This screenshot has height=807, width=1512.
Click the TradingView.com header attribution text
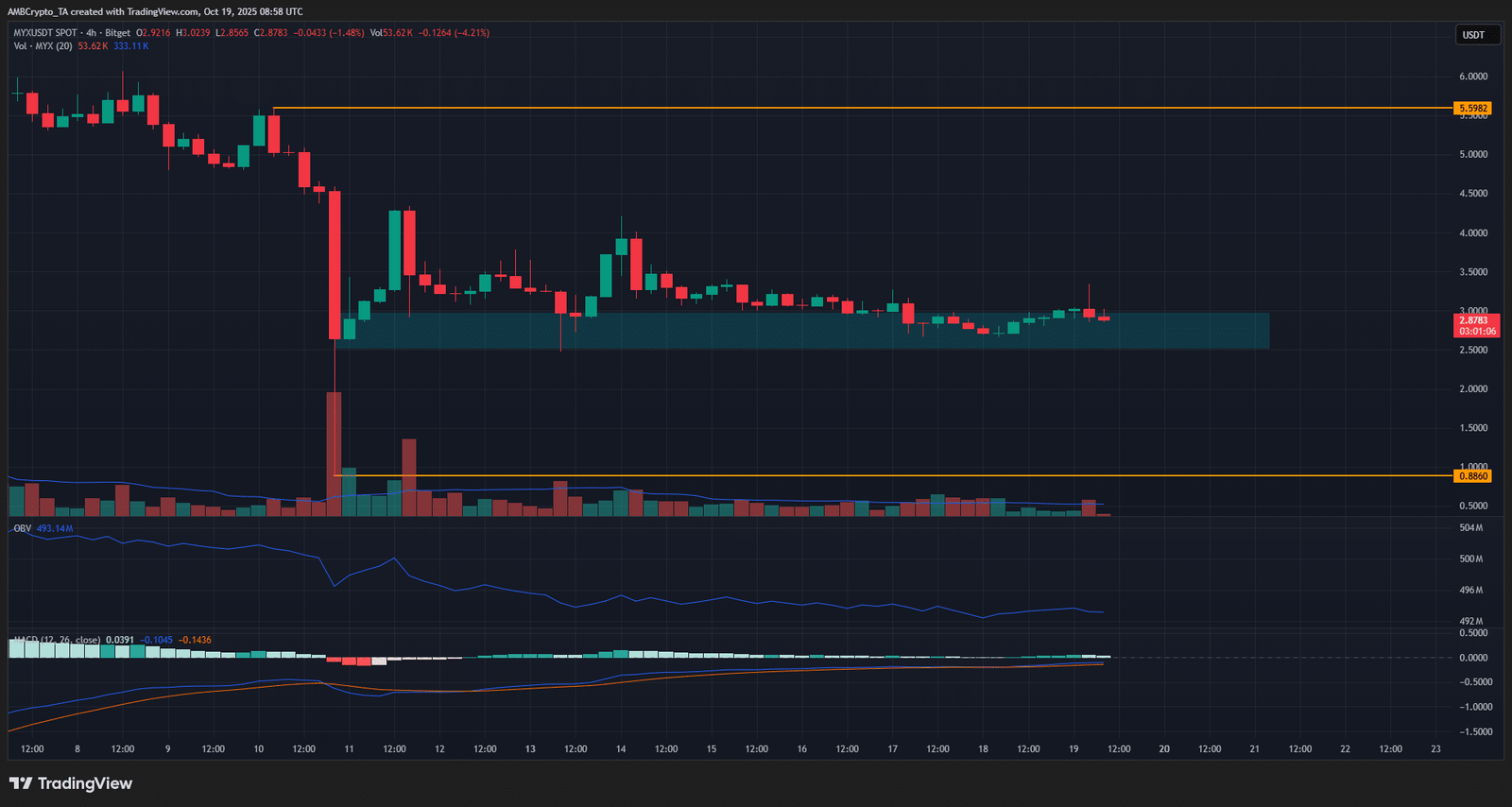pos(163,11)
